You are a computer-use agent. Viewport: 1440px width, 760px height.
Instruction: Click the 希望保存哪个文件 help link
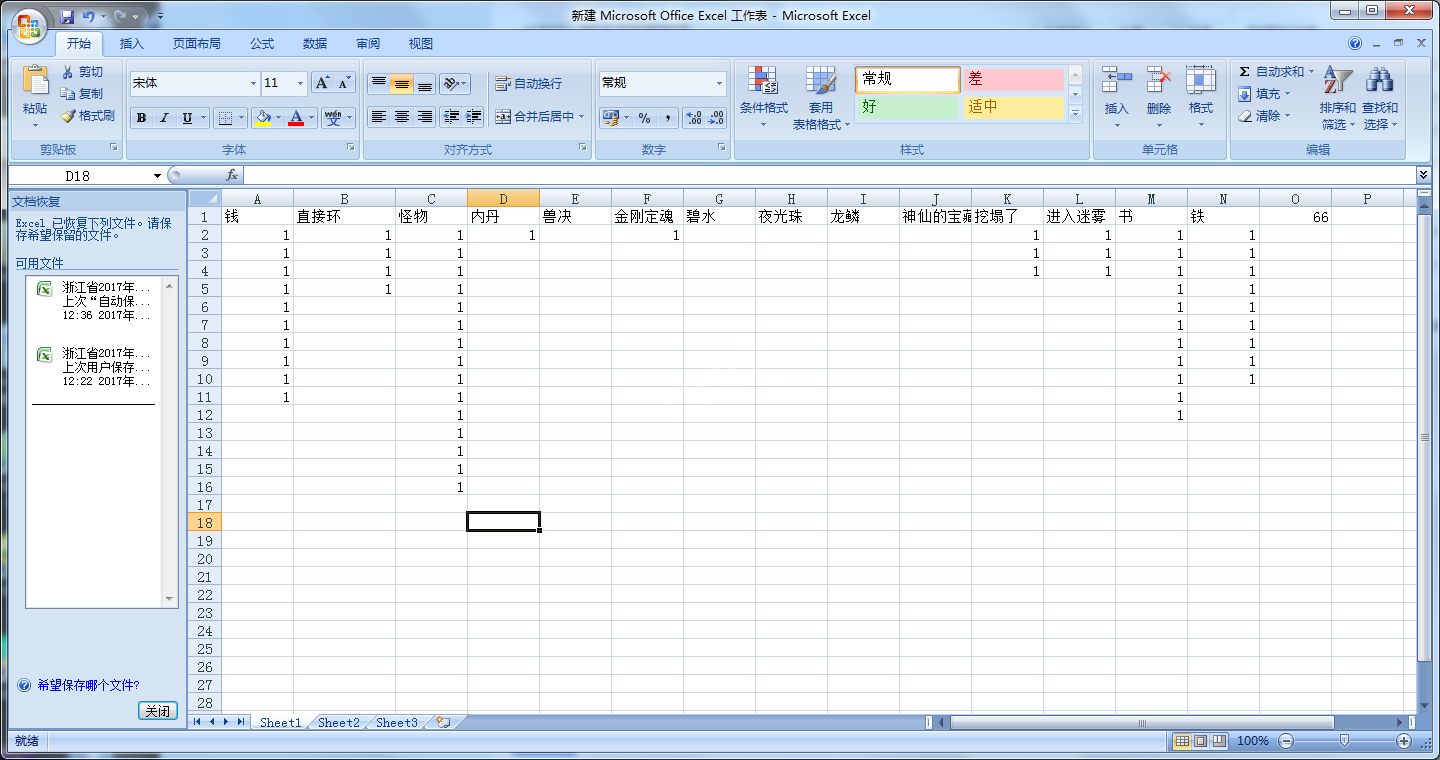tap(88, 686)
